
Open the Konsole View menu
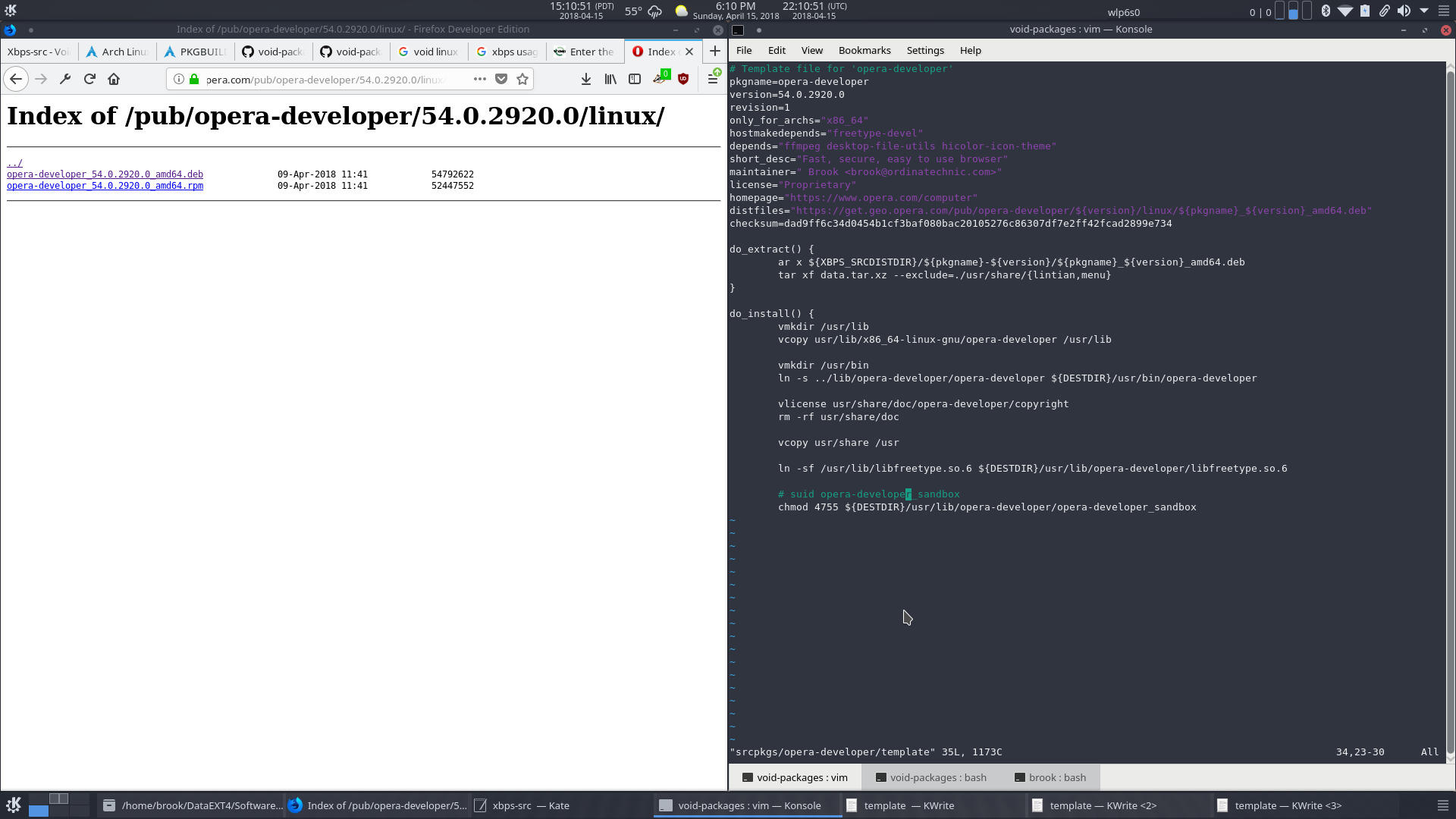(811, 50)
